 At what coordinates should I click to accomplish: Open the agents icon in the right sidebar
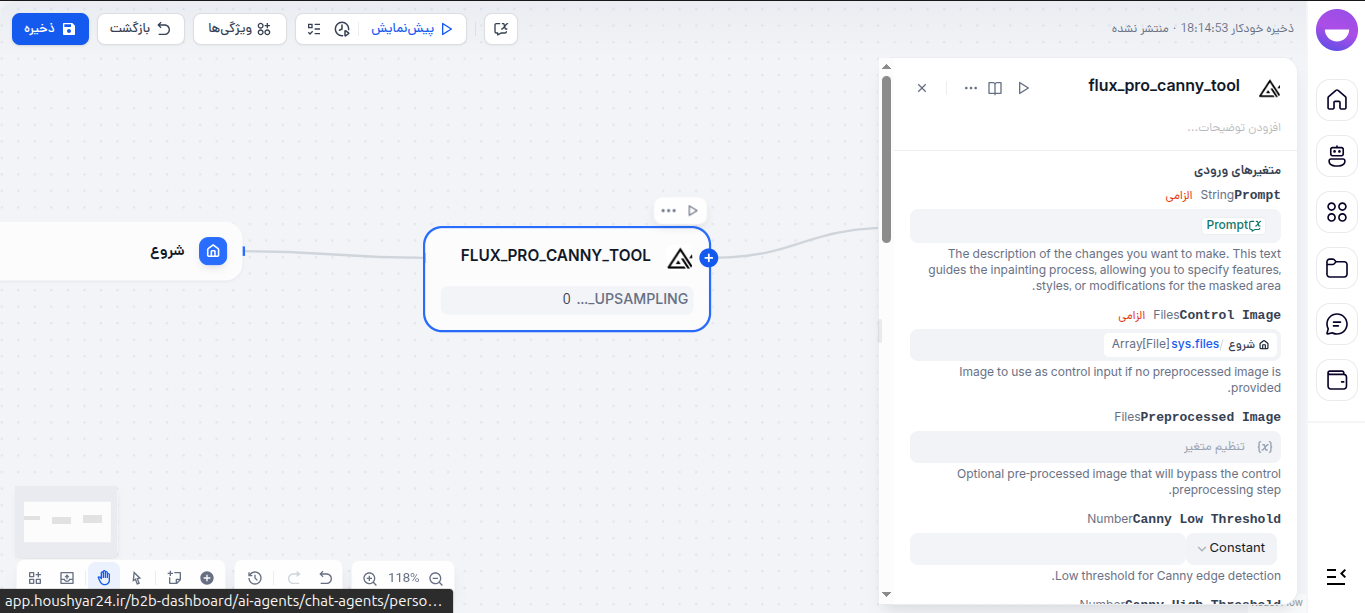point(1337,156)
